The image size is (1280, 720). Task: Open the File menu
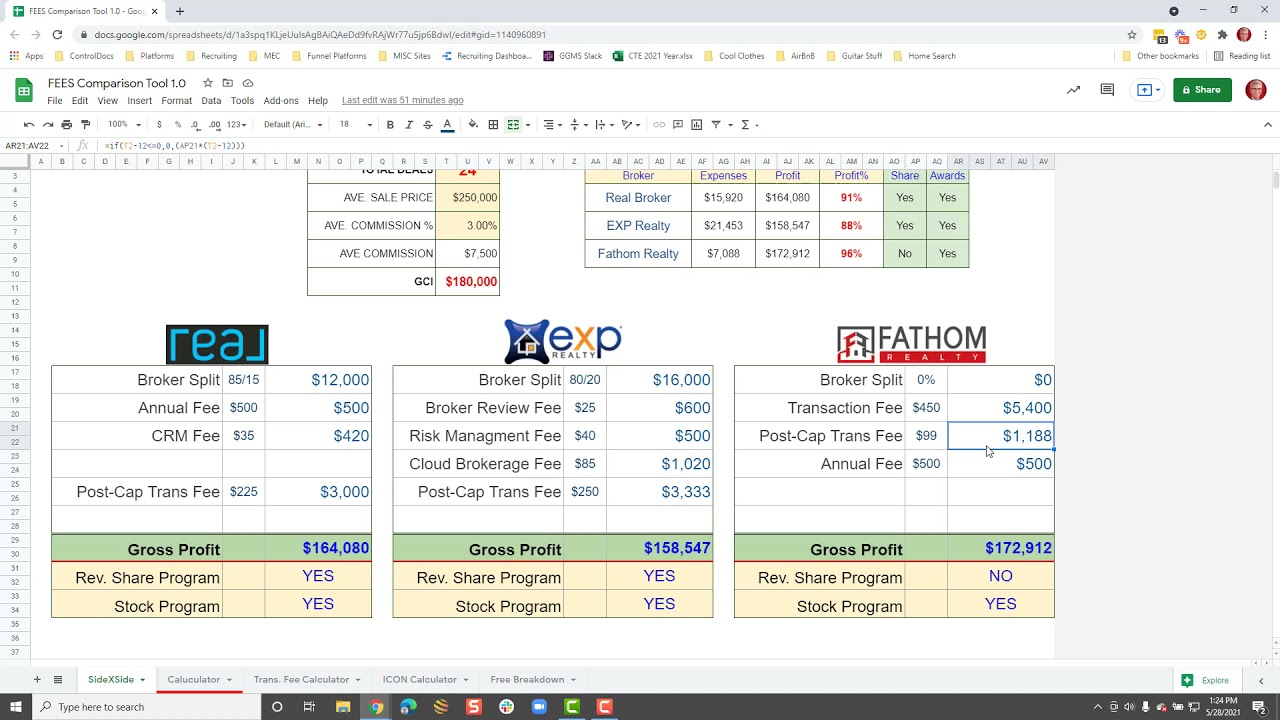(55, 101)
